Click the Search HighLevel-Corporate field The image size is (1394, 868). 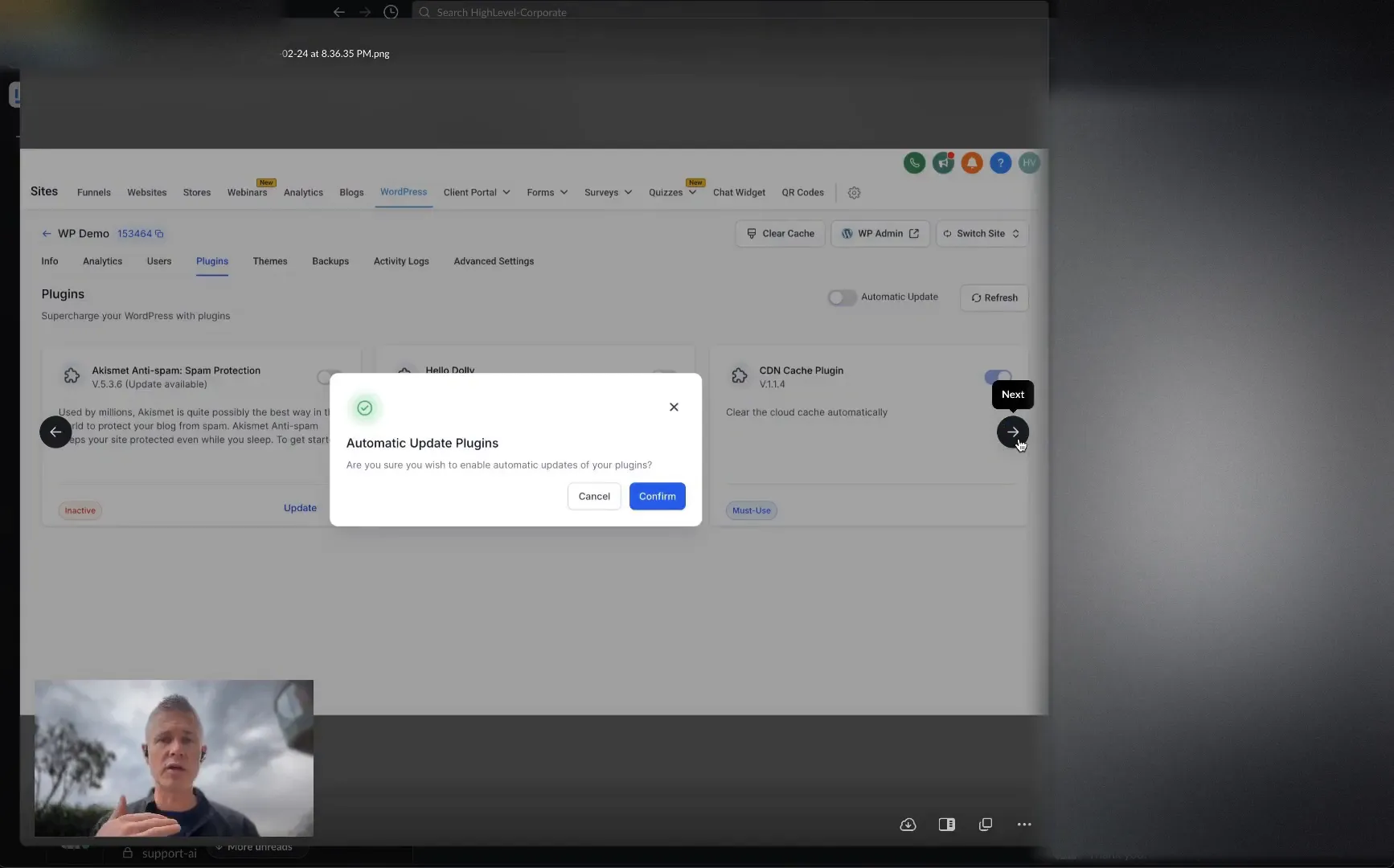click(x=730, y=12)
